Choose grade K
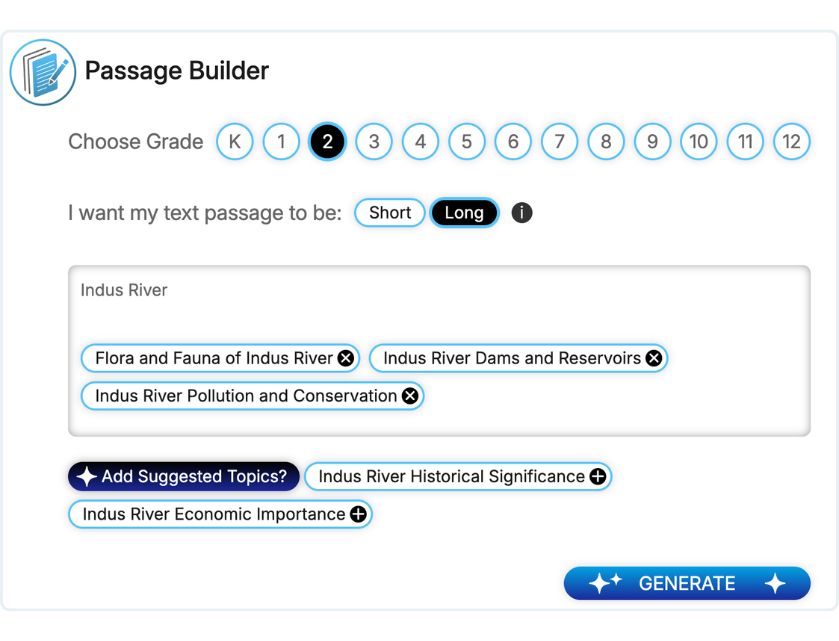The width and height of the screenshot is (839, 641). coord(235,142)
